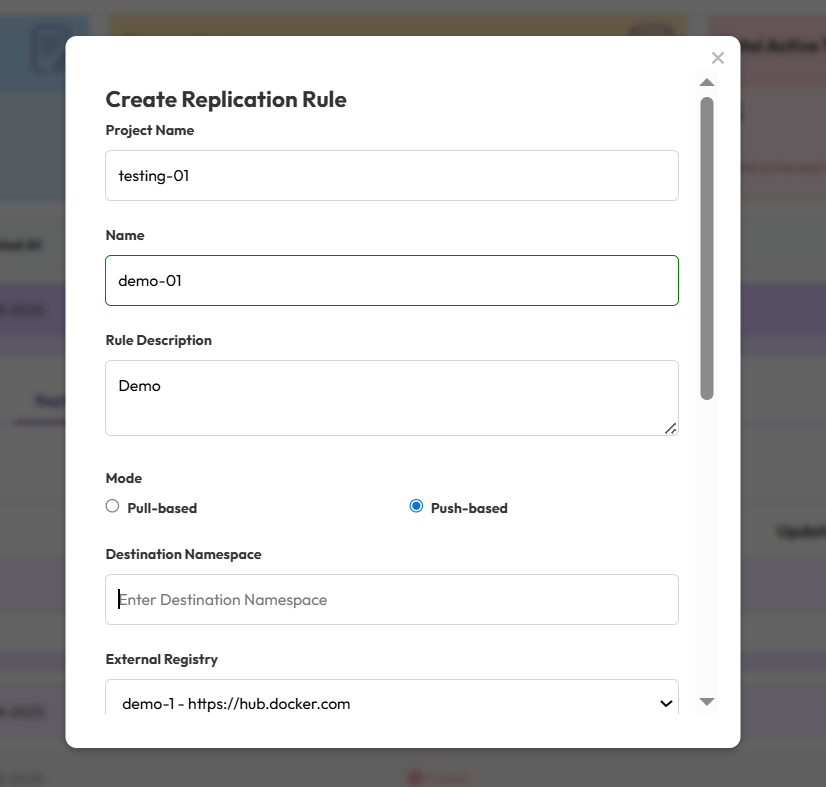Screen dimensions: 826x787
Task: Click the Destination Namespace label
Action: [183, 554]
